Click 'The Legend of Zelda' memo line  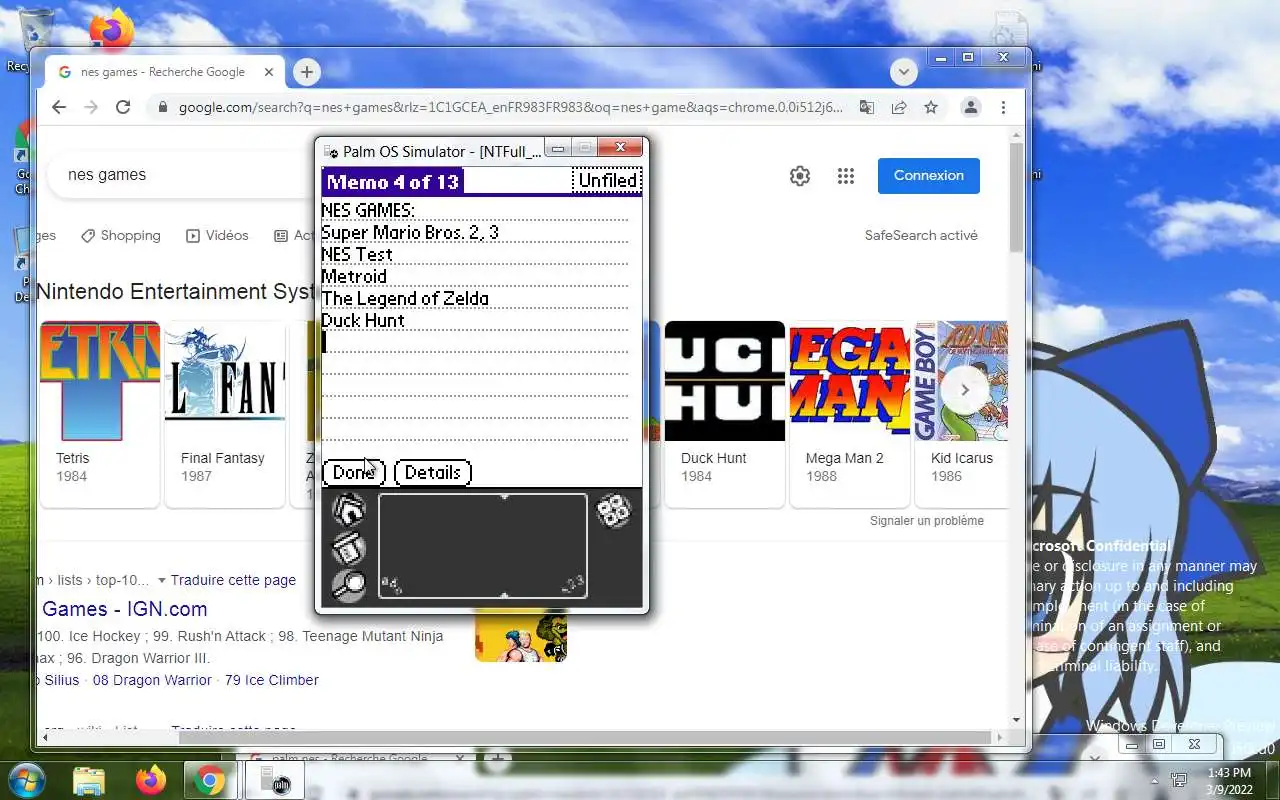405,298
